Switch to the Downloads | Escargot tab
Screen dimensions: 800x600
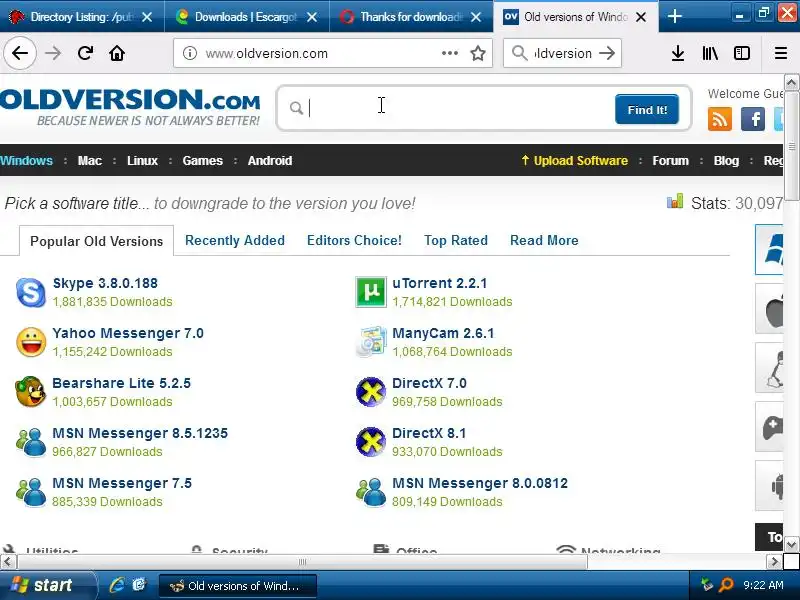click(245, 17)
